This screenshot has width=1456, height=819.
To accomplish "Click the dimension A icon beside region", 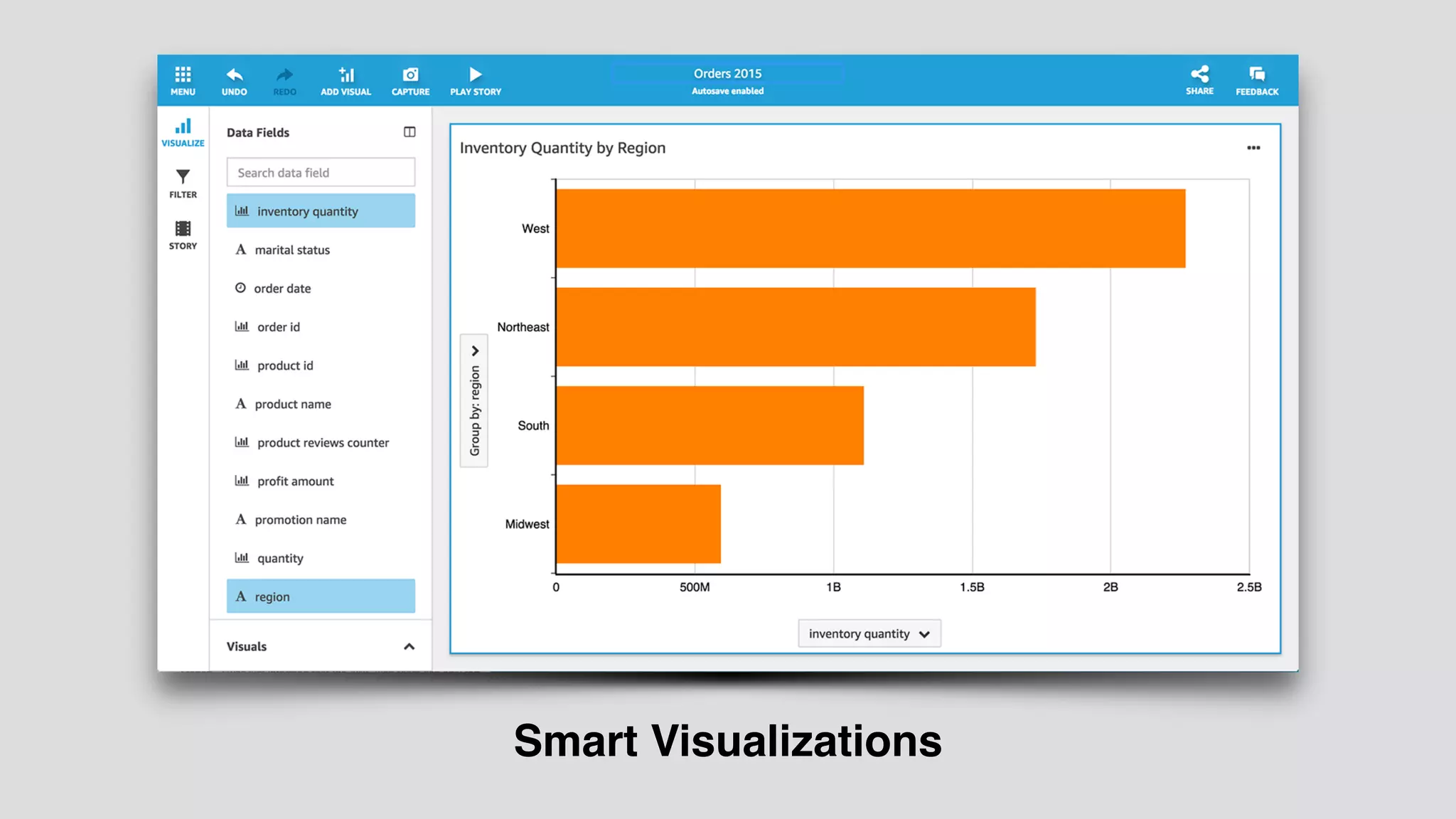I will click(x=241, y=596).
